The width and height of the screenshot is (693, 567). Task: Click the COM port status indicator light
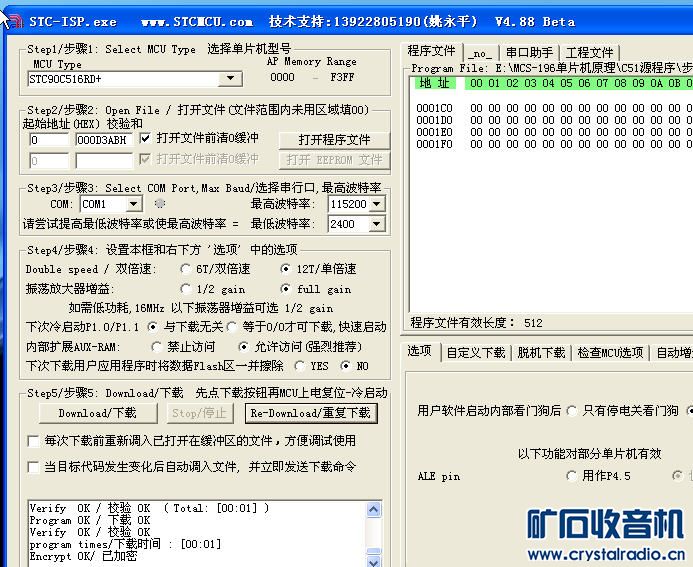coord(160,203)
